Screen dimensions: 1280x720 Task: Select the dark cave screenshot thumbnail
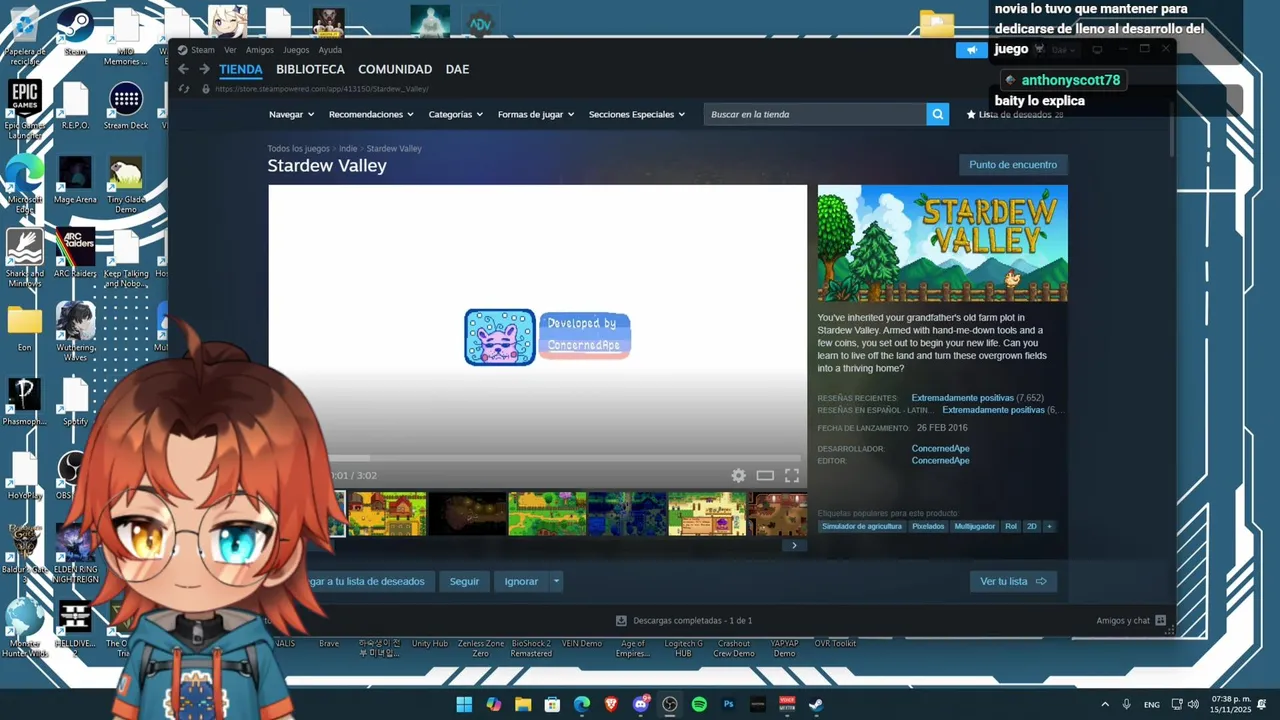click(467, 514)
